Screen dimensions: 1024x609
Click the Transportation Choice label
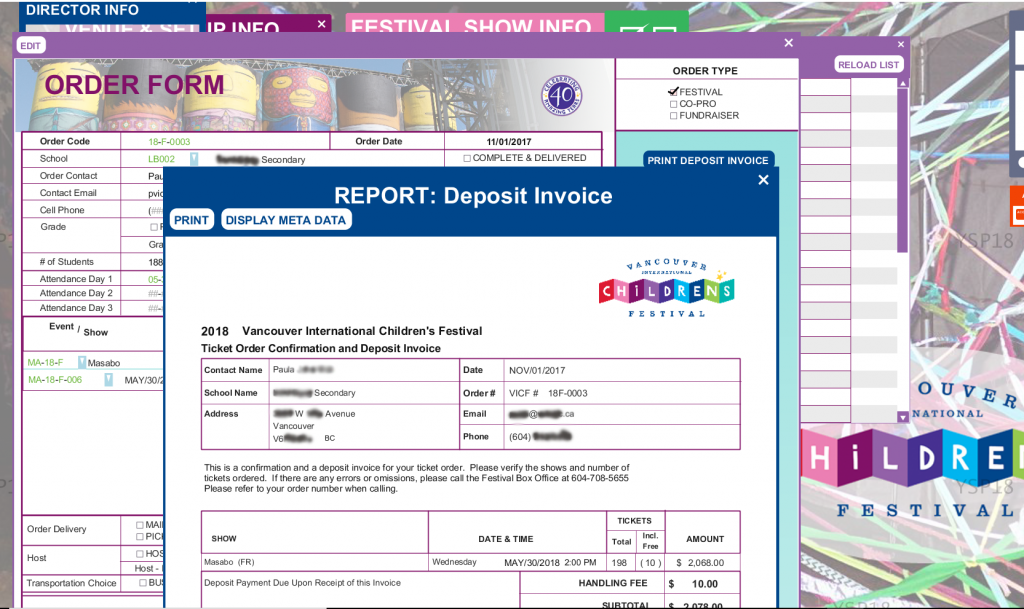tap(71, 583)
